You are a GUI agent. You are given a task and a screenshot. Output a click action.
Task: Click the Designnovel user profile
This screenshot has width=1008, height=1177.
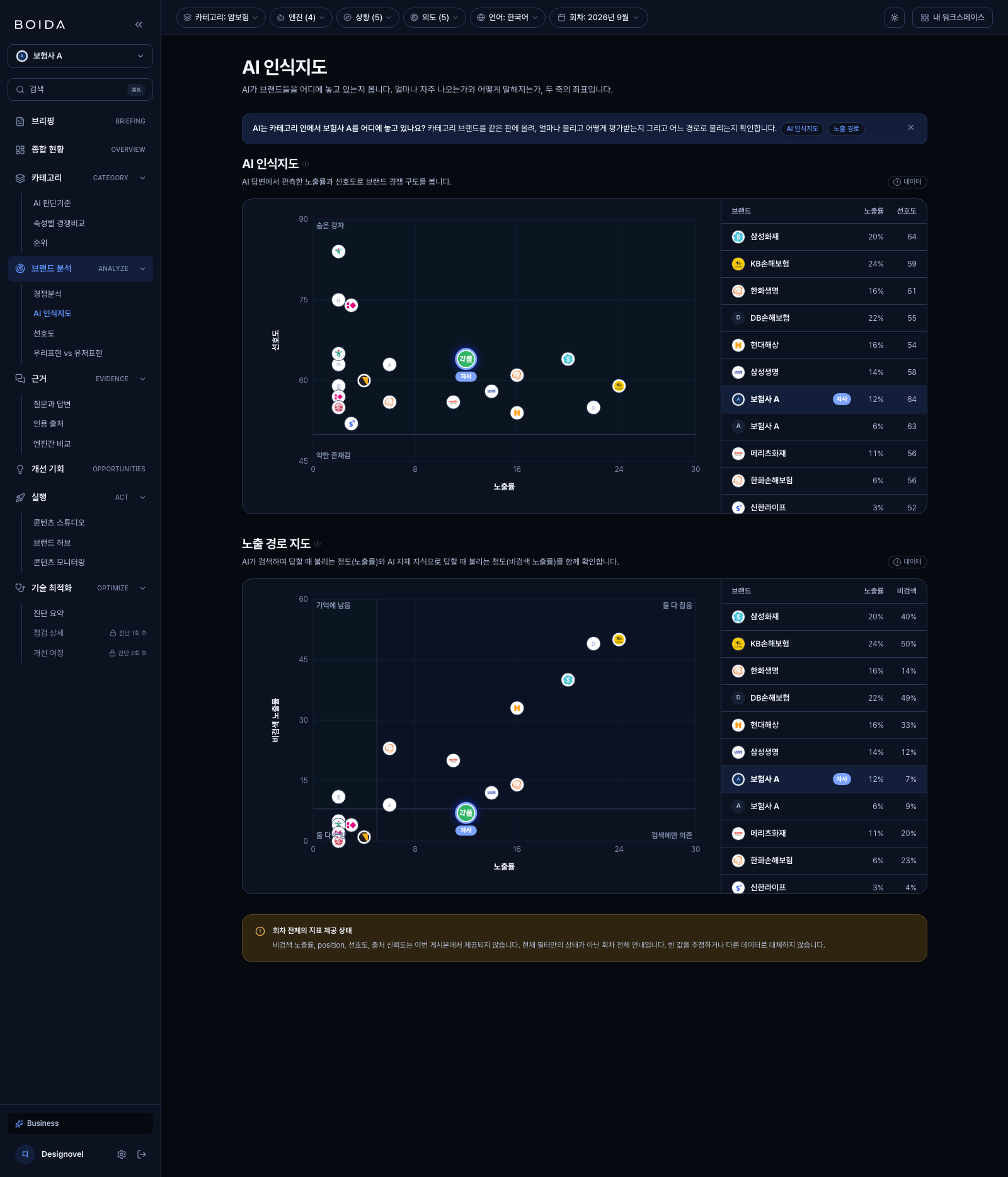pos(50,1154)
